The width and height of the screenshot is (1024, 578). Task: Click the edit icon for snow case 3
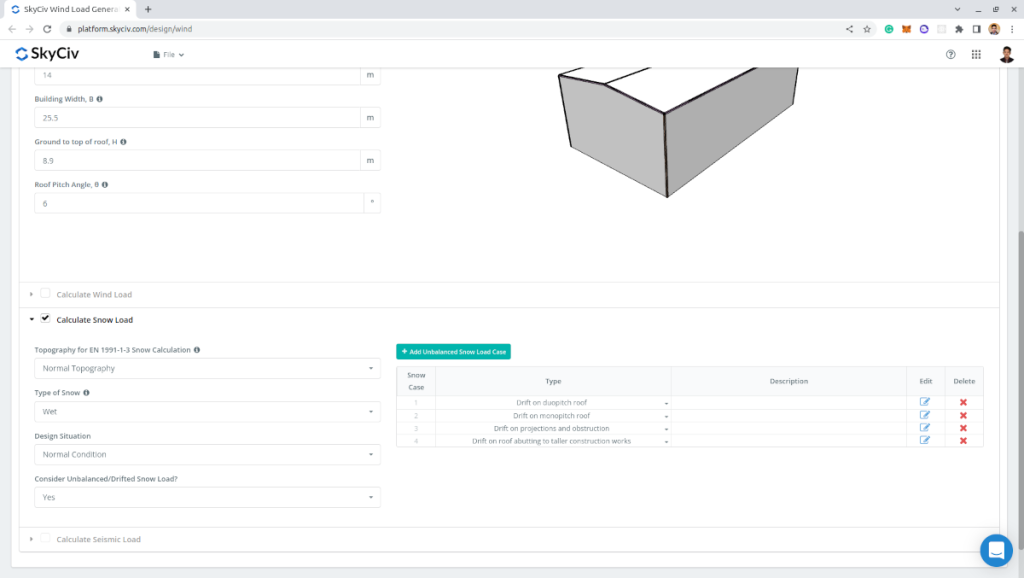point(925,428)
